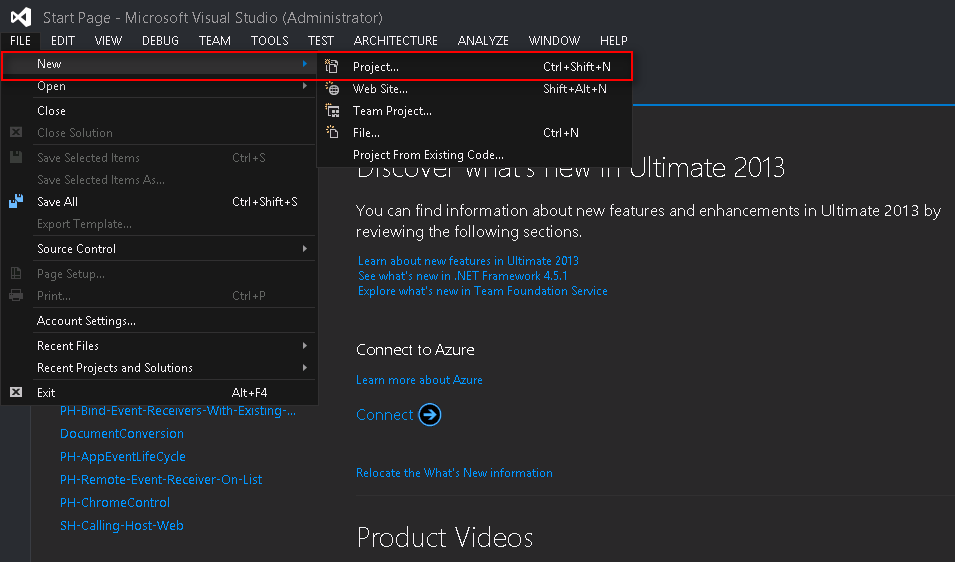This screenshot has height=562, width=955.
Task: Choose Account Settings from File menu
Action: tap(86, 321)
